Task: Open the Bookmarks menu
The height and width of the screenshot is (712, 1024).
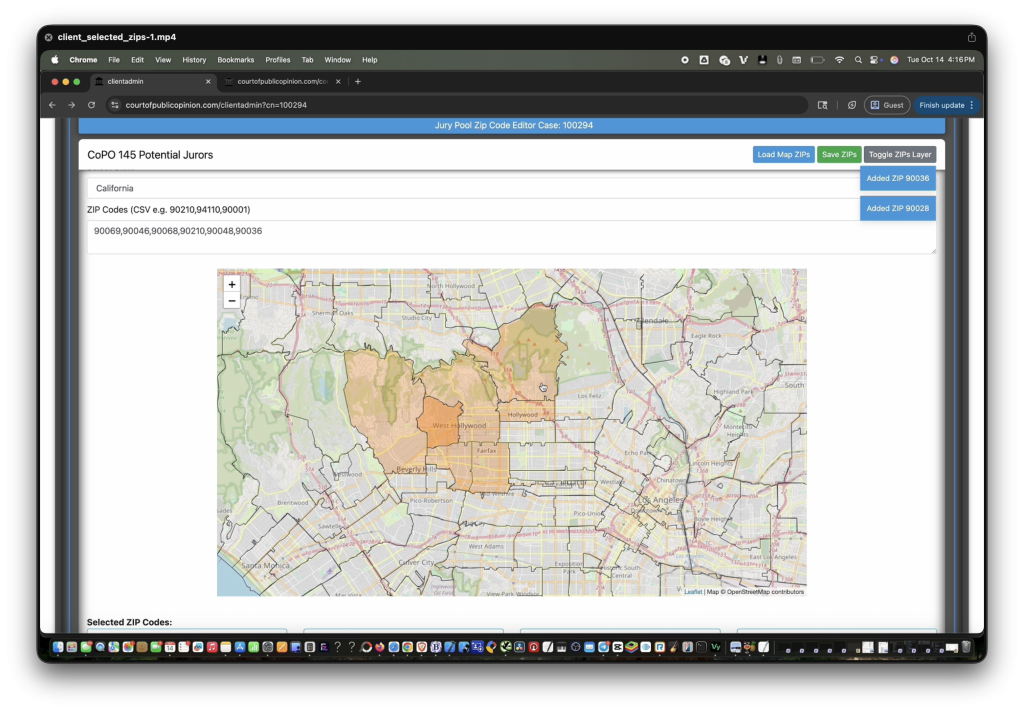Action: pos(236,59)
